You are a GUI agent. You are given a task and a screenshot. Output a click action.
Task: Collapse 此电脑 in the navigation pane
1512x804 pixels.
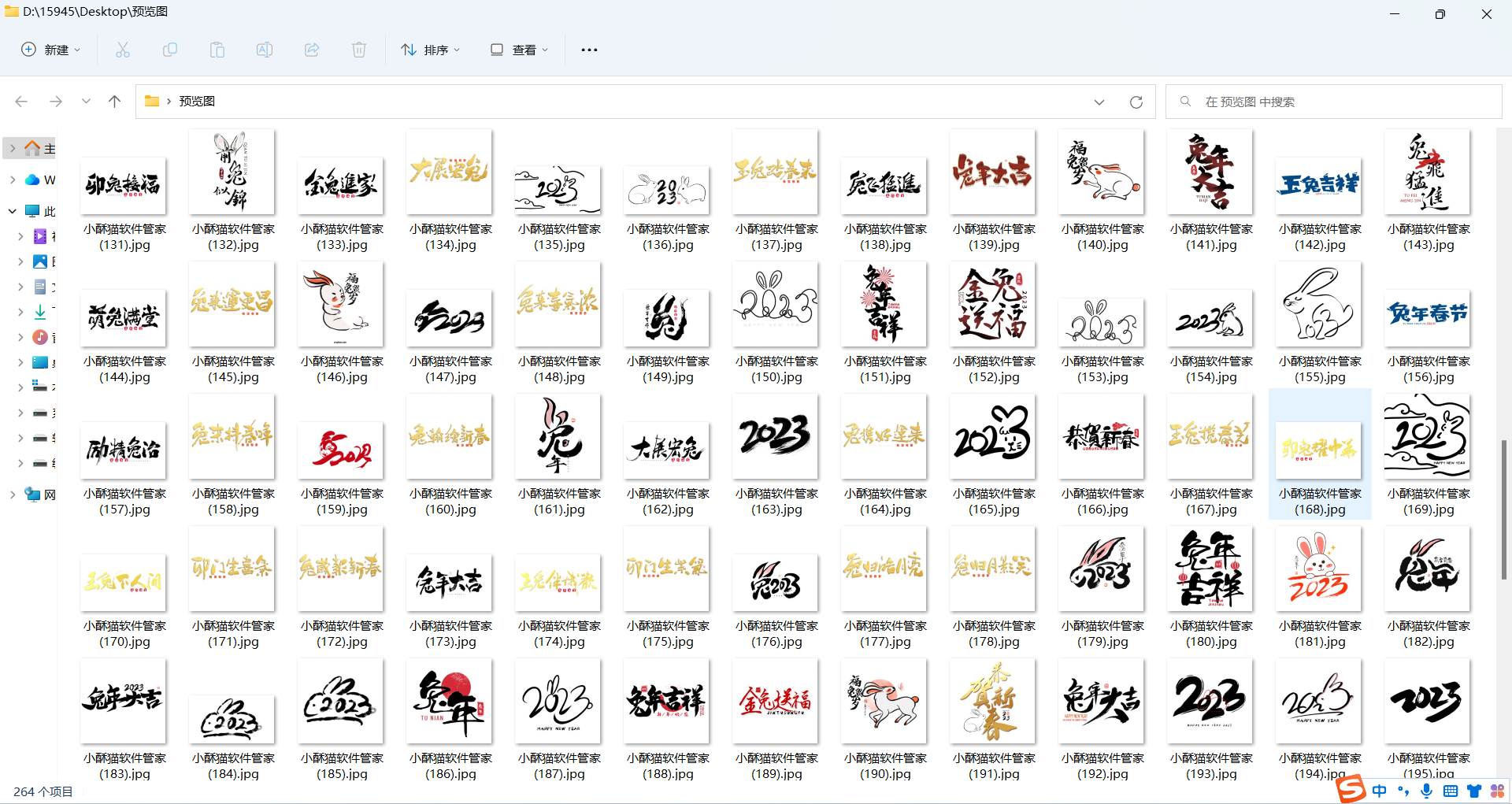click(12, 211)
